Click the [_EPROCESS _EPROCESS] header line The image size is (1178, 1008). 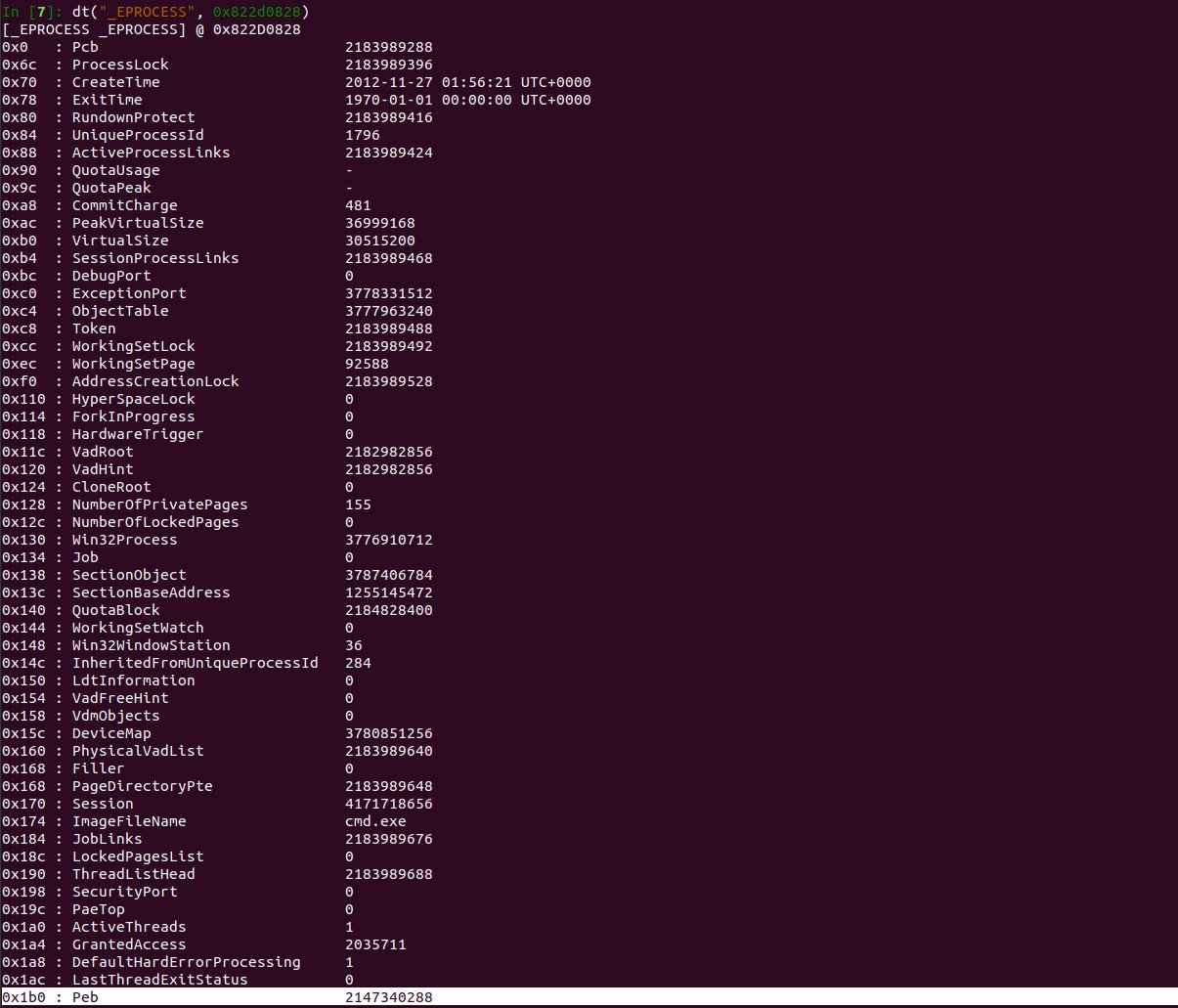point(152,29)
